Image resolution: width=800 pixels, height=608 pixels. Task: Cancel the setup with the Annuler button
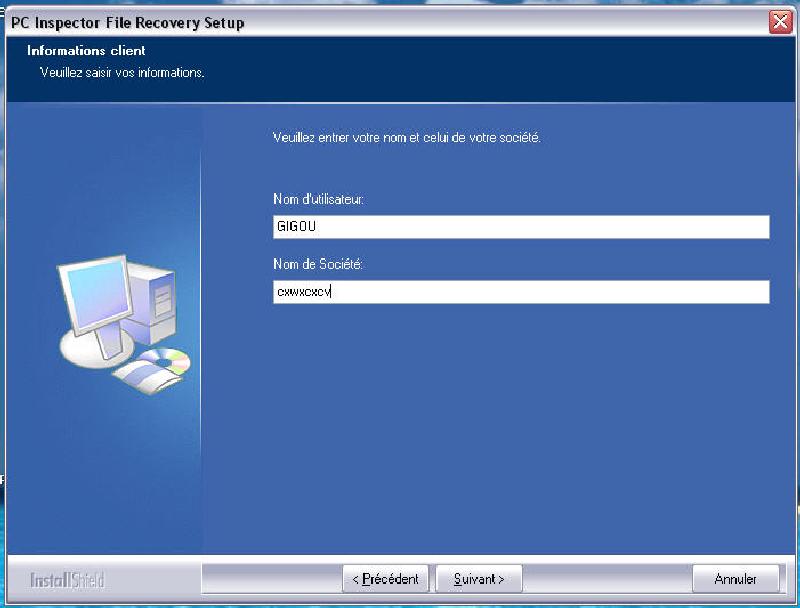pos(735,579)
